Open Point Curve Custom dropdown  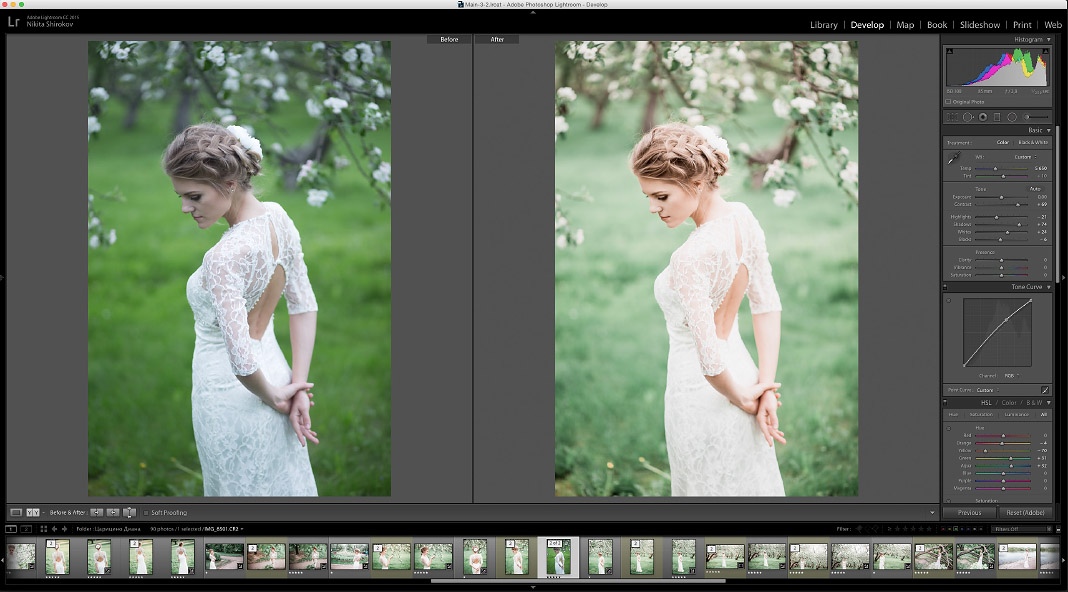coord(988,390)
